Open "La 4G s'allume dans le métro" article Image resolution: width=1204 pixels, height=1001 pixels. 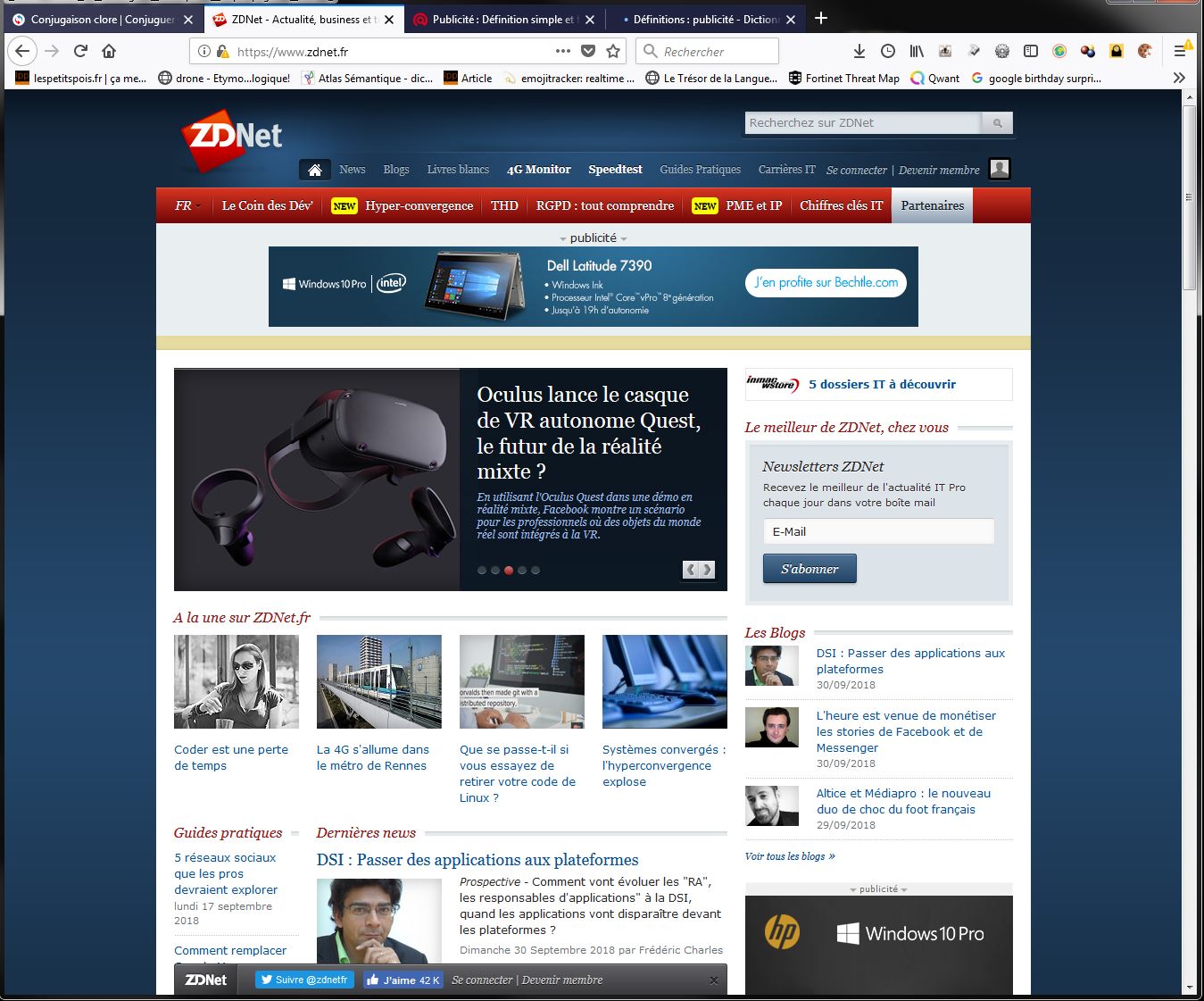tap(372, 757)
